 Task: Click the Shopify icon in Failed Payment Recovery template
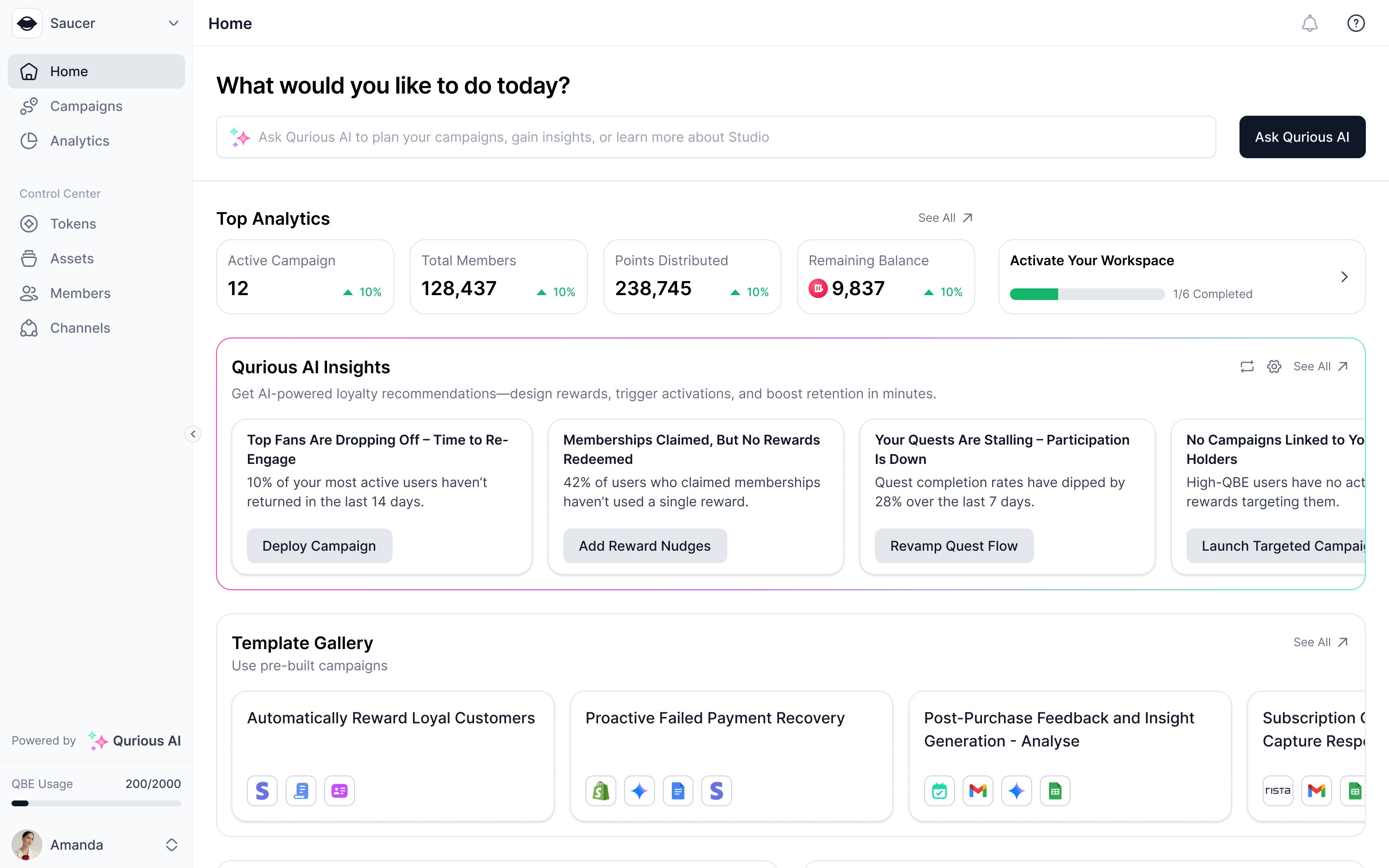coord(601,791)
